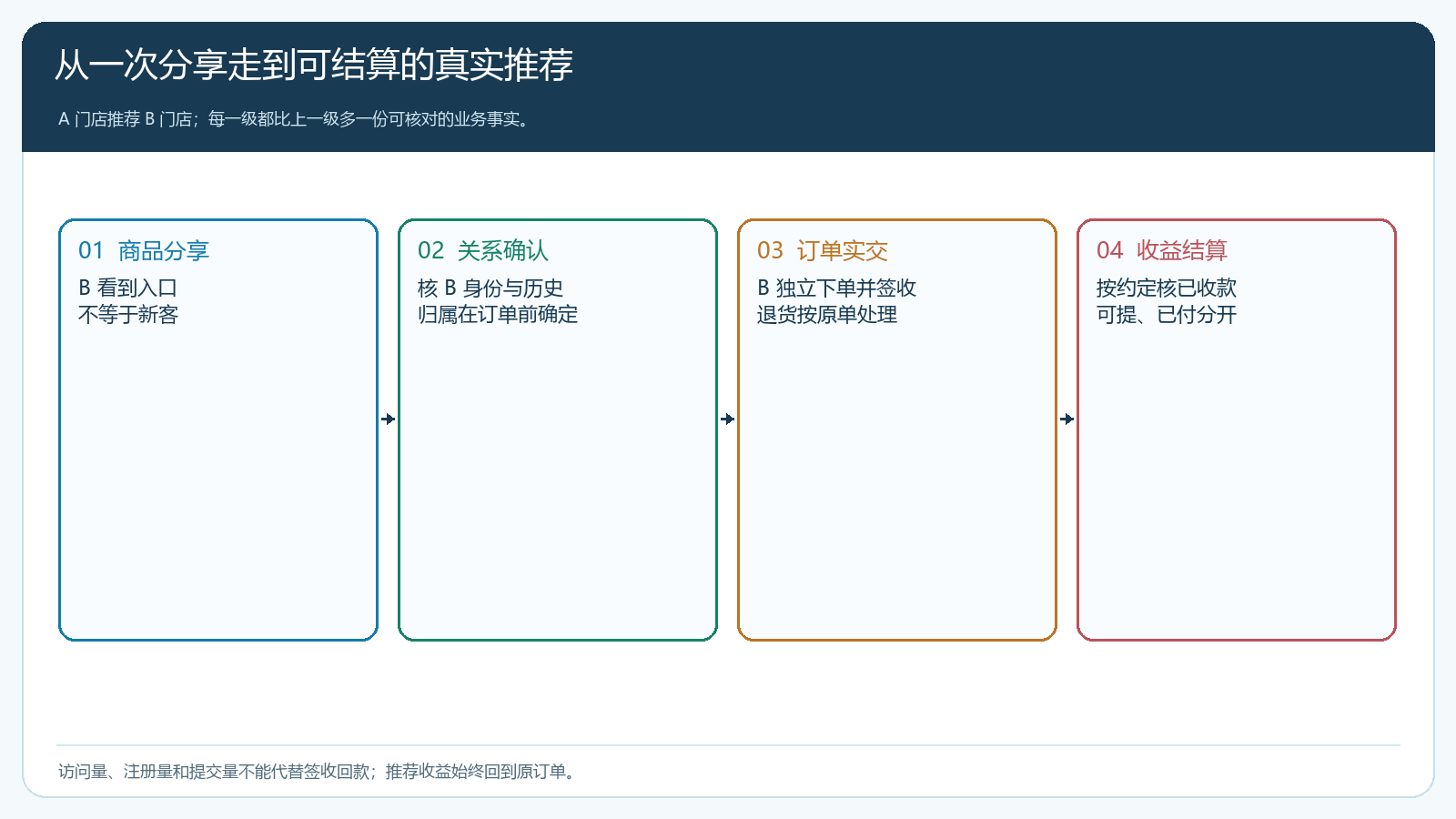Click the heading 02 关系确认

(x=483, y=250)
